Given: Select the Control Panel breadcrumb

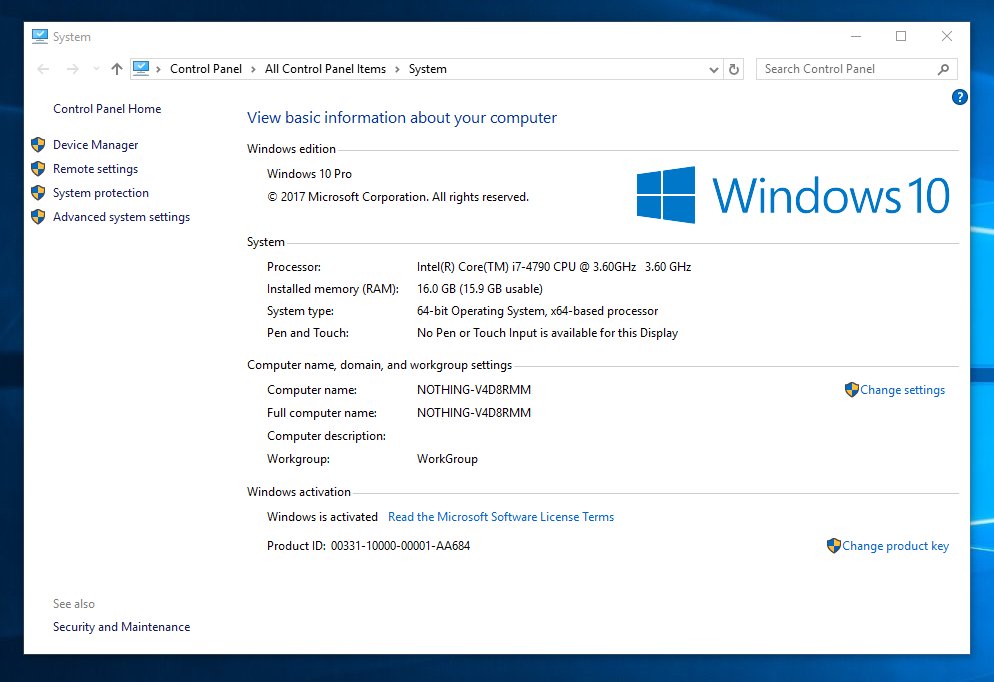Looking at the screenshot, I should tap(206, 69).
